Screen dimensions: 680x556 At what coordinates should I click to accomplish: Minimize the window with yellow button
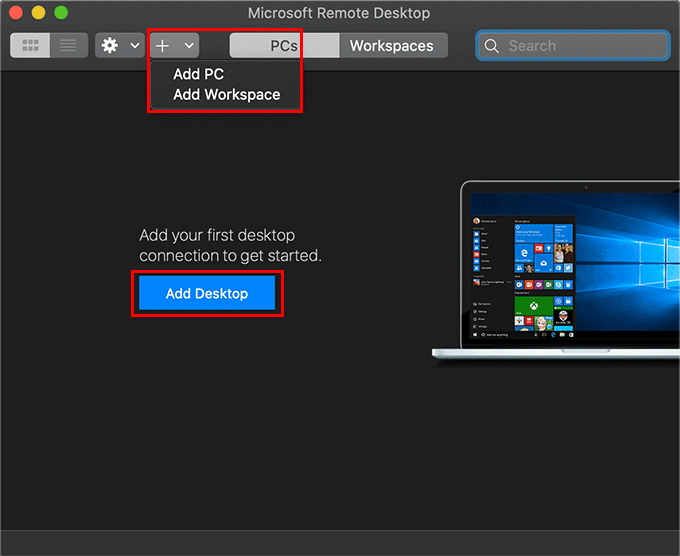39,13
